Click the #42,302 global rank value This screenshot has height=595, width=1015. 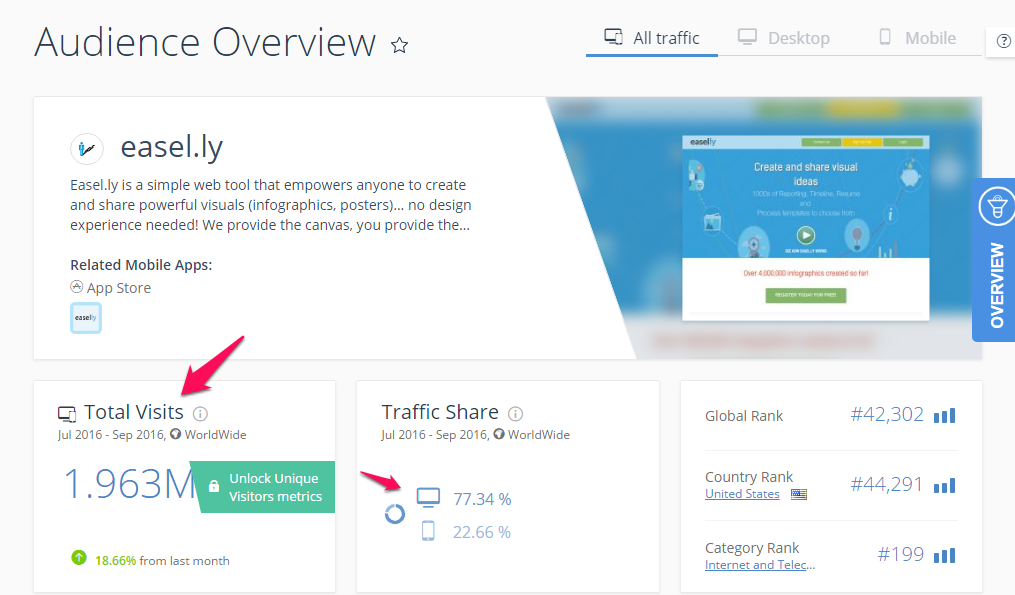[887, 414]
